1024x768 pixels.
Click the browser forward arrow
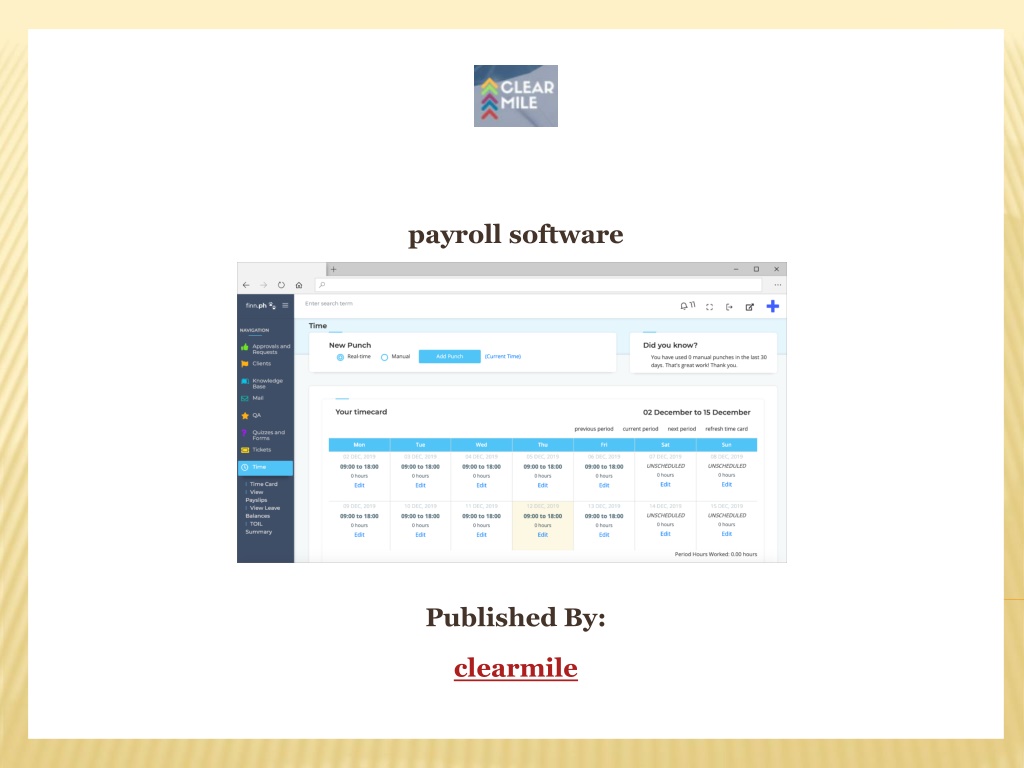(264, 285)
